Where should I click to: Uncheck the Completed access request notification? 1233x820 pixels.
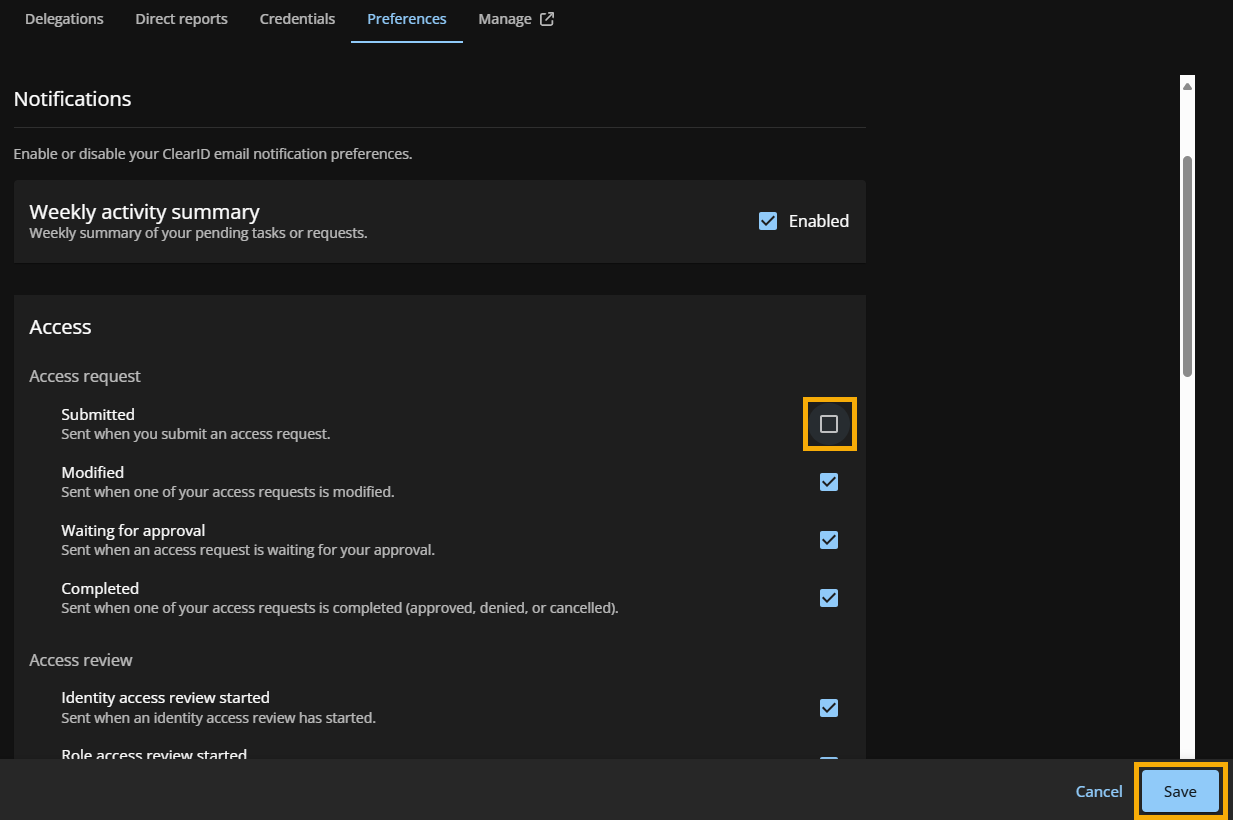tap(829, 597)
